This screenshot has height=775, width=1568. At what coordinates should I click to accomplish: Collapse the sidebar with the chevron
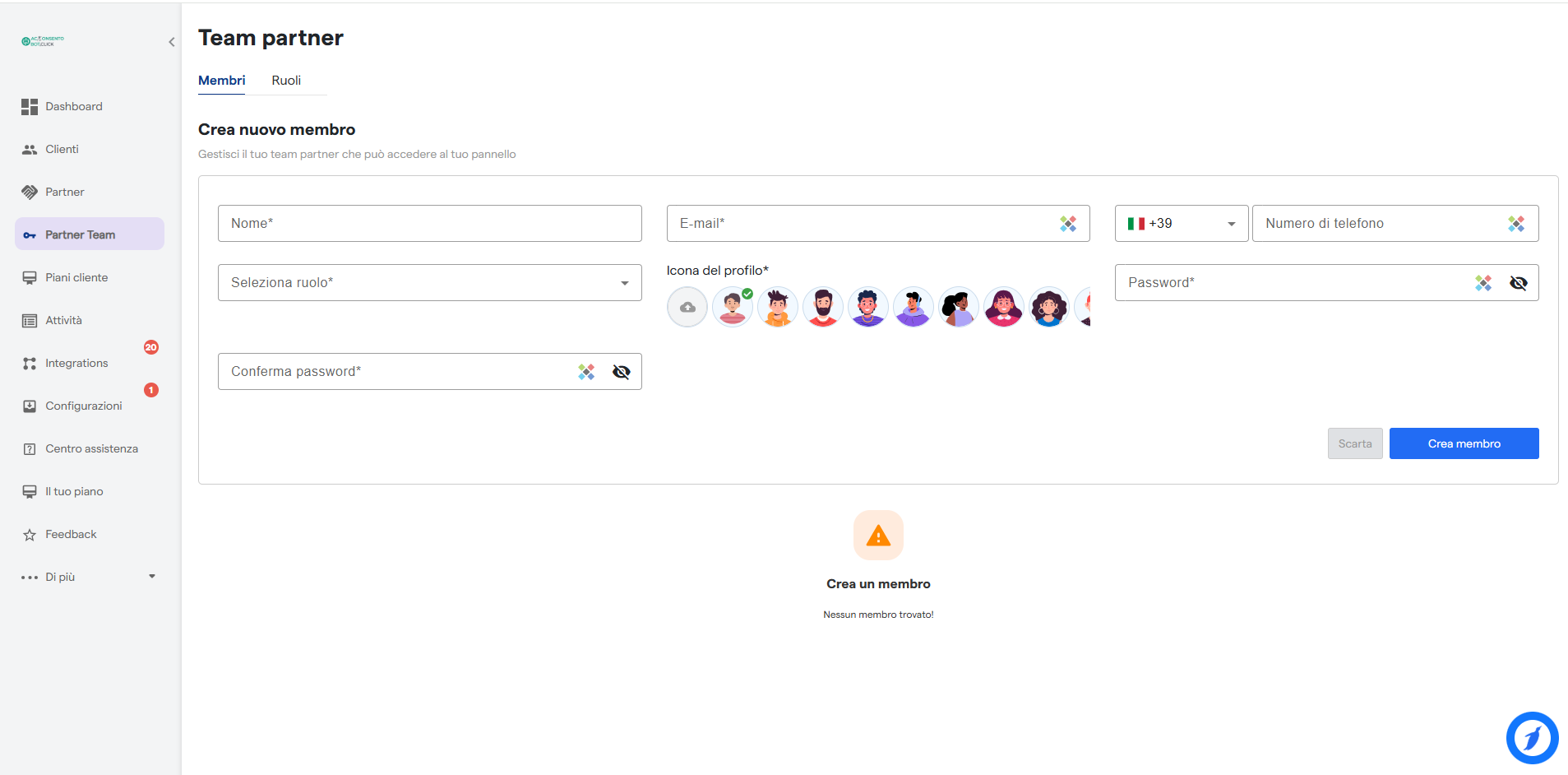tap(172, 42)
